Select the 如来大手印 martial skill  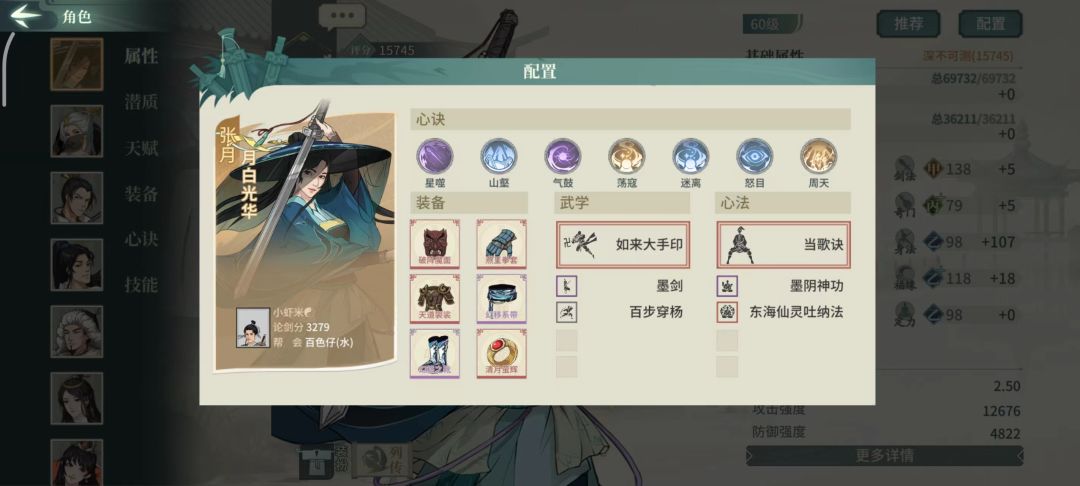pos(623,244)
